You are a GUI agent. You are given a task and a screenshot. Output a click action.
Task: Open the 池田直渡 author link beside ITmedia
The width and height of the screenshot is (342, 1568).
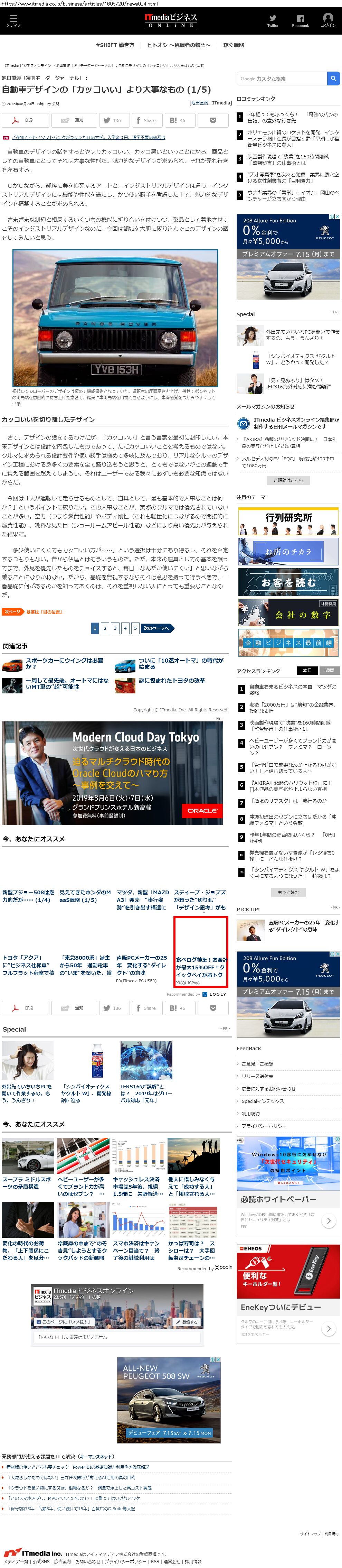[199, 103]
